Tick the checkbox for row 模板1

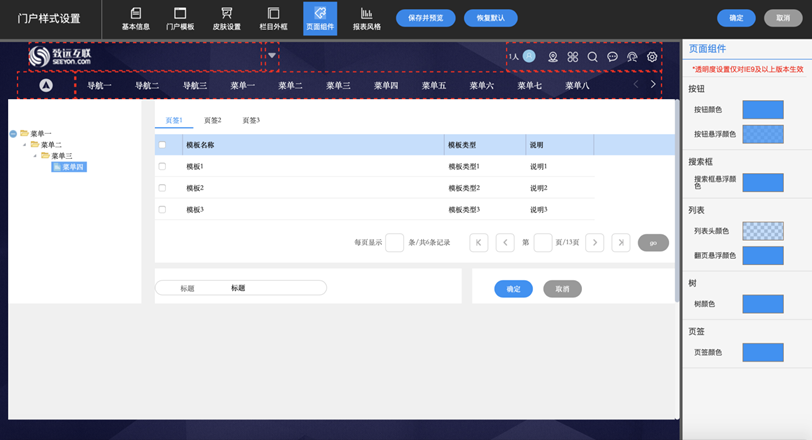[x=163, y=167]
